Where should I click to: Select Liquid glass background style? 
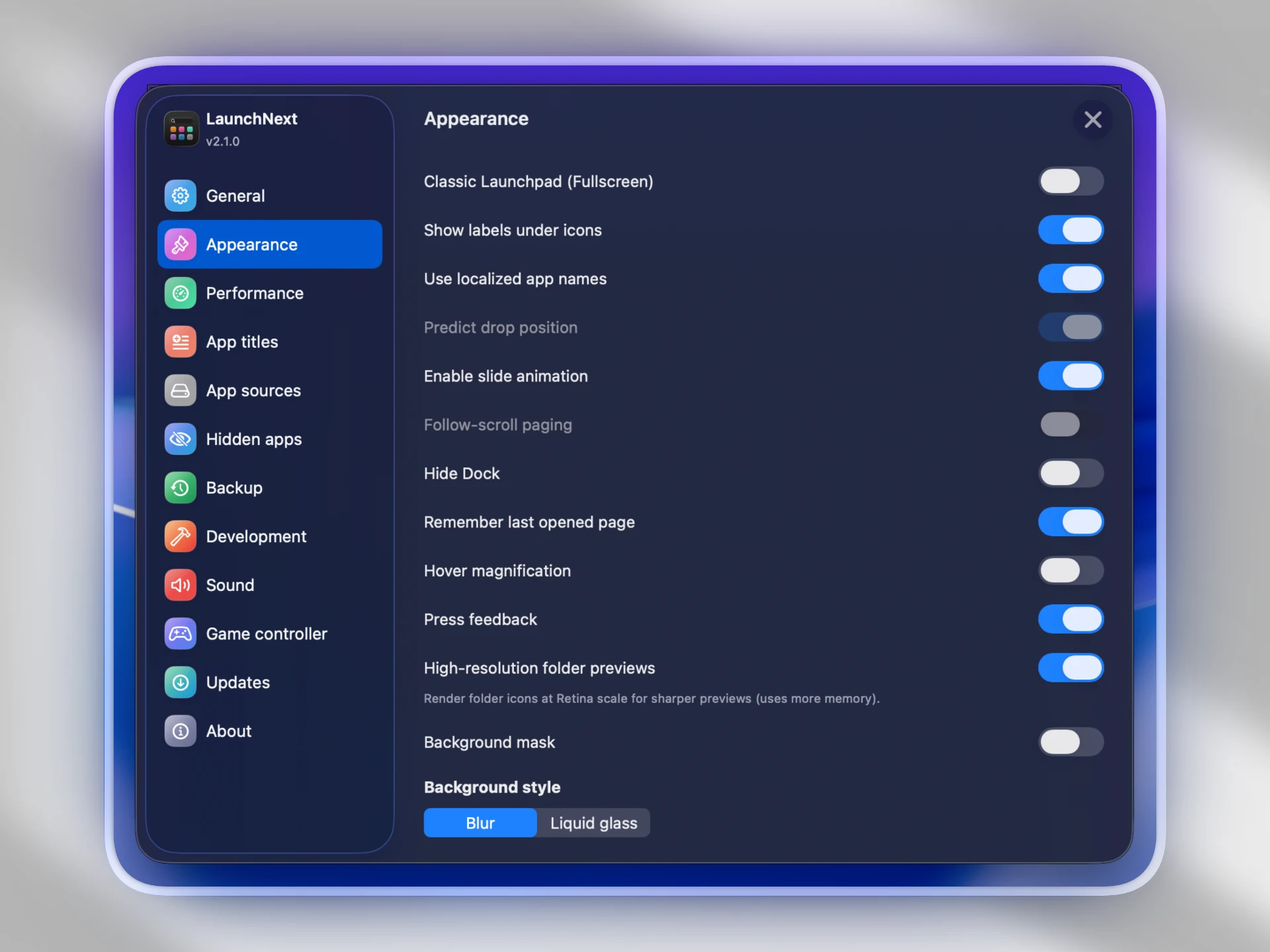click(593, 823)
